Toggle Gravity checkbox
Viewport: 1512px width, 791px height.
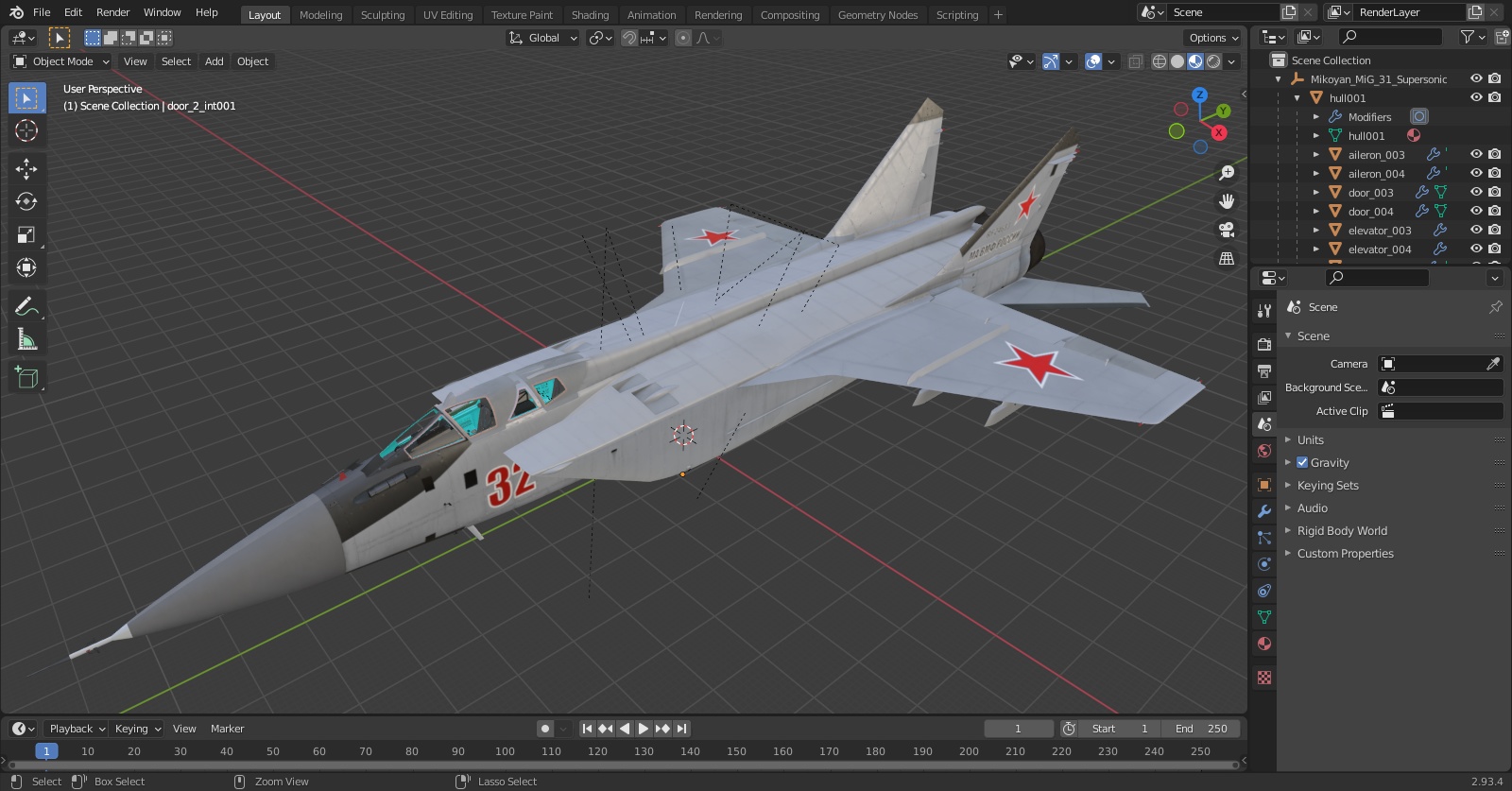pyautogui.click(x=1302, y=462)
